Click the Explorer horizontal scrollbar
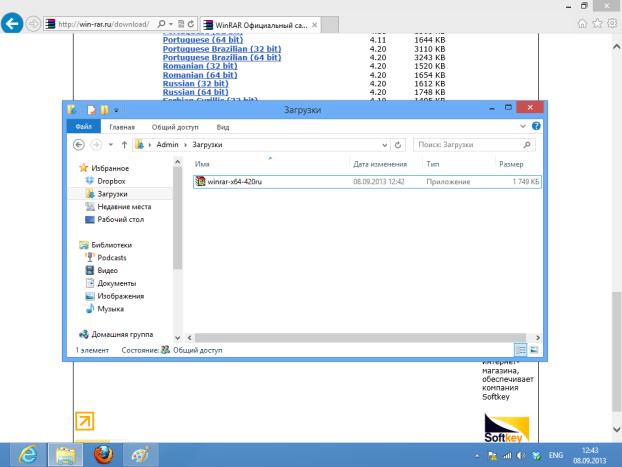This screenshot has height=467, width=622. point(360,338)
